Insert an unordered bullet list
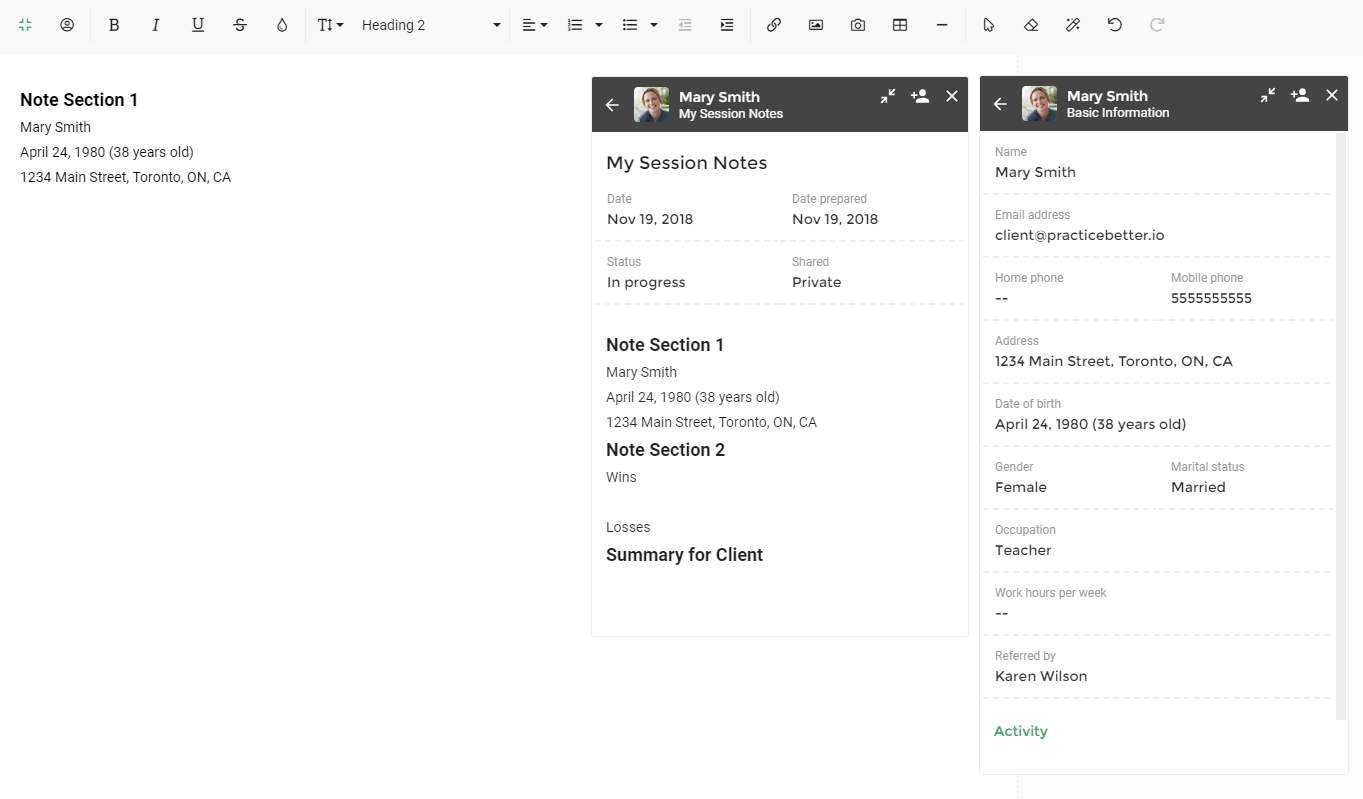This screenshot has height=799, width=1363. [x=630, y=25]
